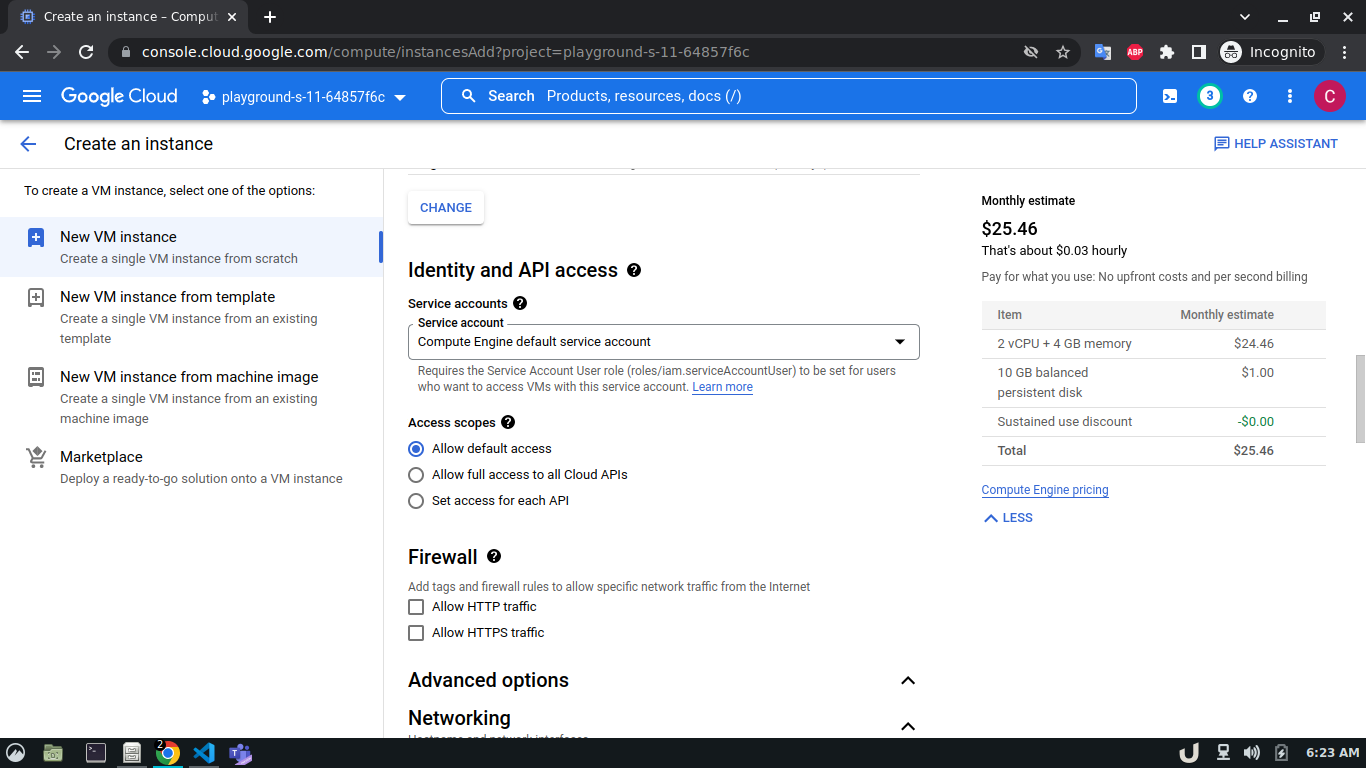
Task: Click help icon next to Identity and API access
Action: pos(633,270)
